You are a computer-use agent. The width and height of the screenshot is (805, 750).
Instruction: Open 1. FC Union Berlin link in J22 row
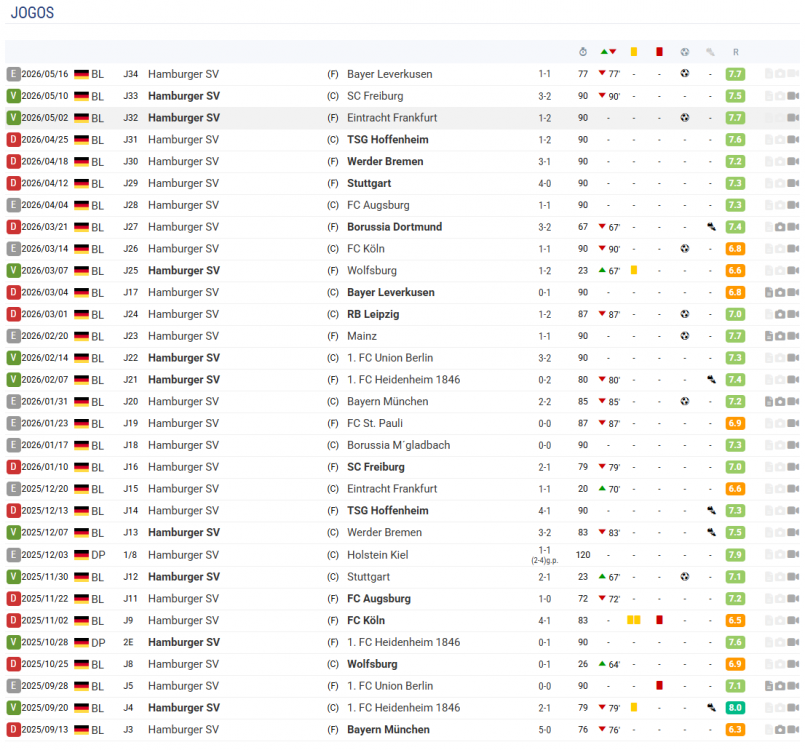click(x=390, y=358)
